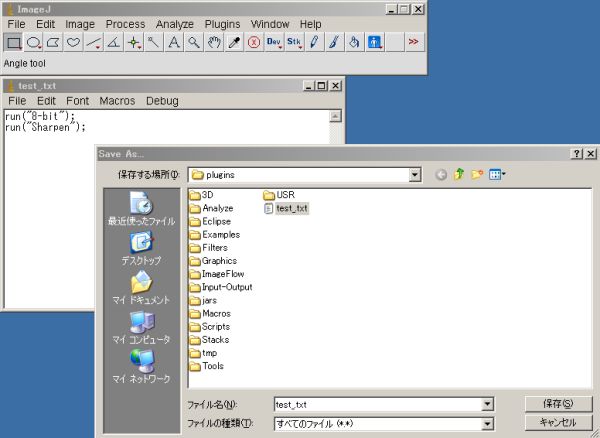
Task: Select the Magnifying glass tool
Action: [x=194, y=42]
